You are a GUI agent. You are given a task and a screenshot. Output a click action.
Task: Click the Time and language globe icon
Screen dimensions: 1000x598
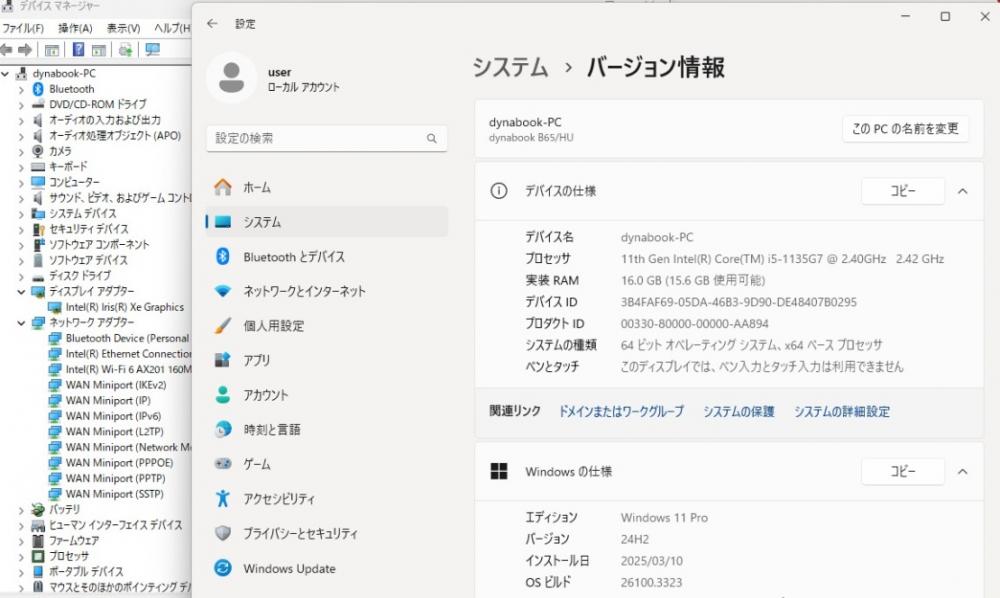coord(223,429)
